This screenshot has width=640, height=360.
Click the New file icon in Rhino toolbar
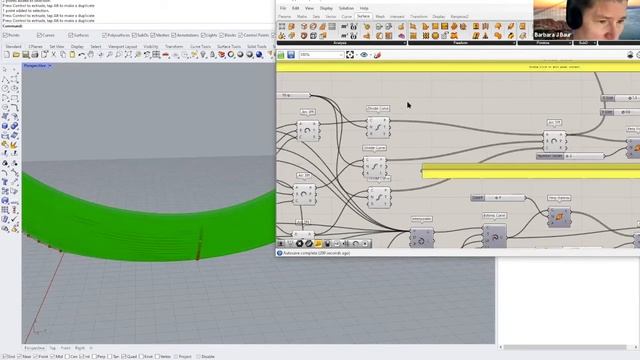tap(7, 55)
